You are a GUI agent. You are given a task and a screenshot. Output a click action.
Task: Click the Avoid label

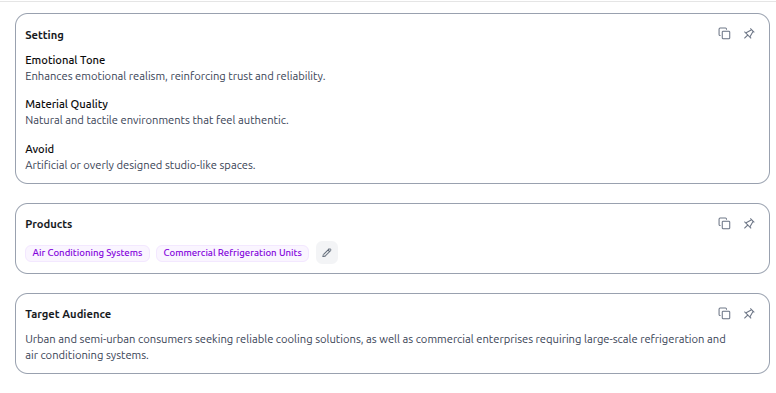(40, 149)
